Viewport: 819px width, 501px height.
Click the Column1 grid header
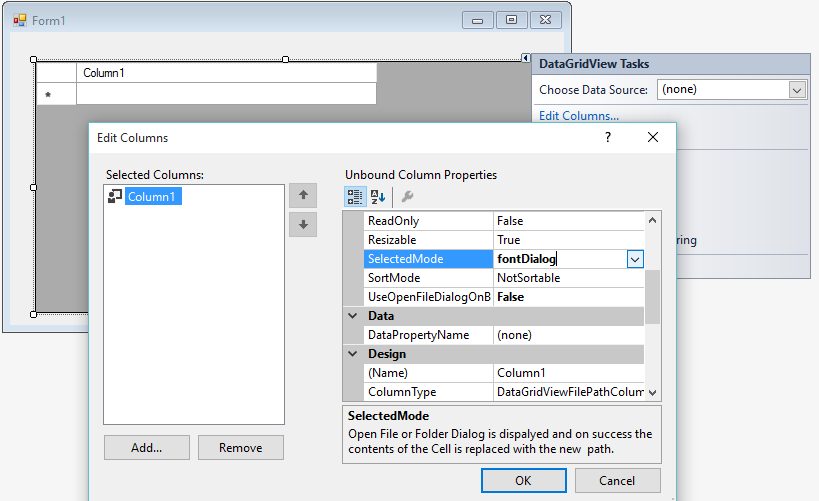coord(226,73)
